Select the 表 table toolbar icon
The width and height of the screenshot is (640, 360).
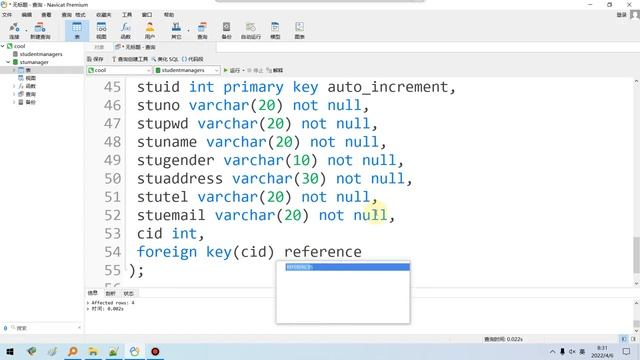77,31
